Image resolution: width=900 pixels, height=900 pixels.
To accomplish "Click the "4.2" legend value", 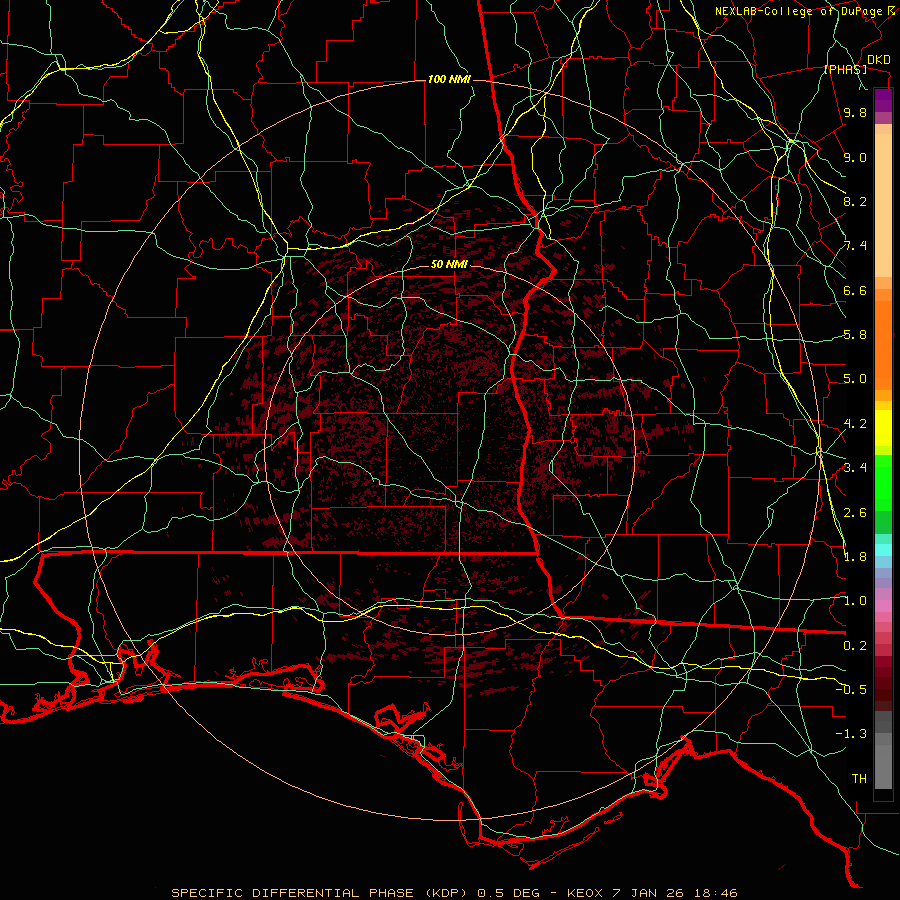I will (x=855, y=424).
